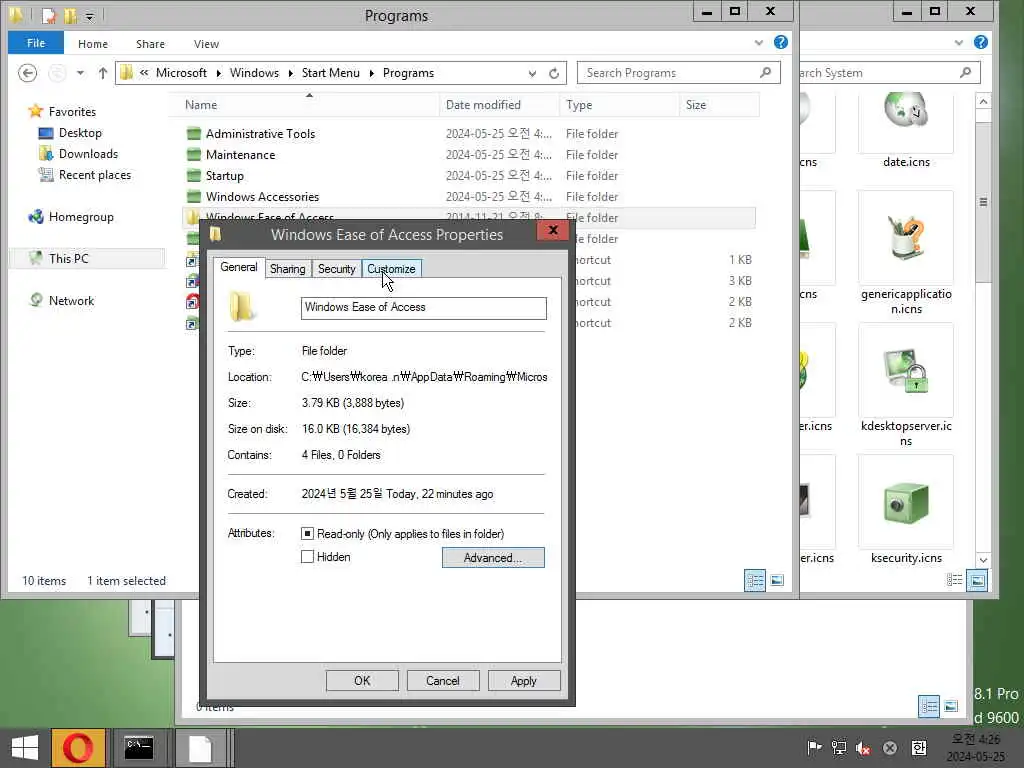This screenshot has height=768, width=1024.
Task: Open the Properties quick access toolbar icon
Action: (50, 15)
